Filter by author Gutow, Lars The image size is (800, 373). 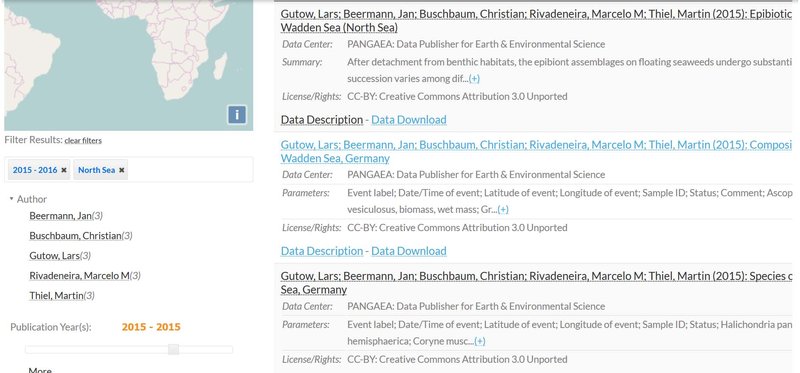(x=55, y=256)
